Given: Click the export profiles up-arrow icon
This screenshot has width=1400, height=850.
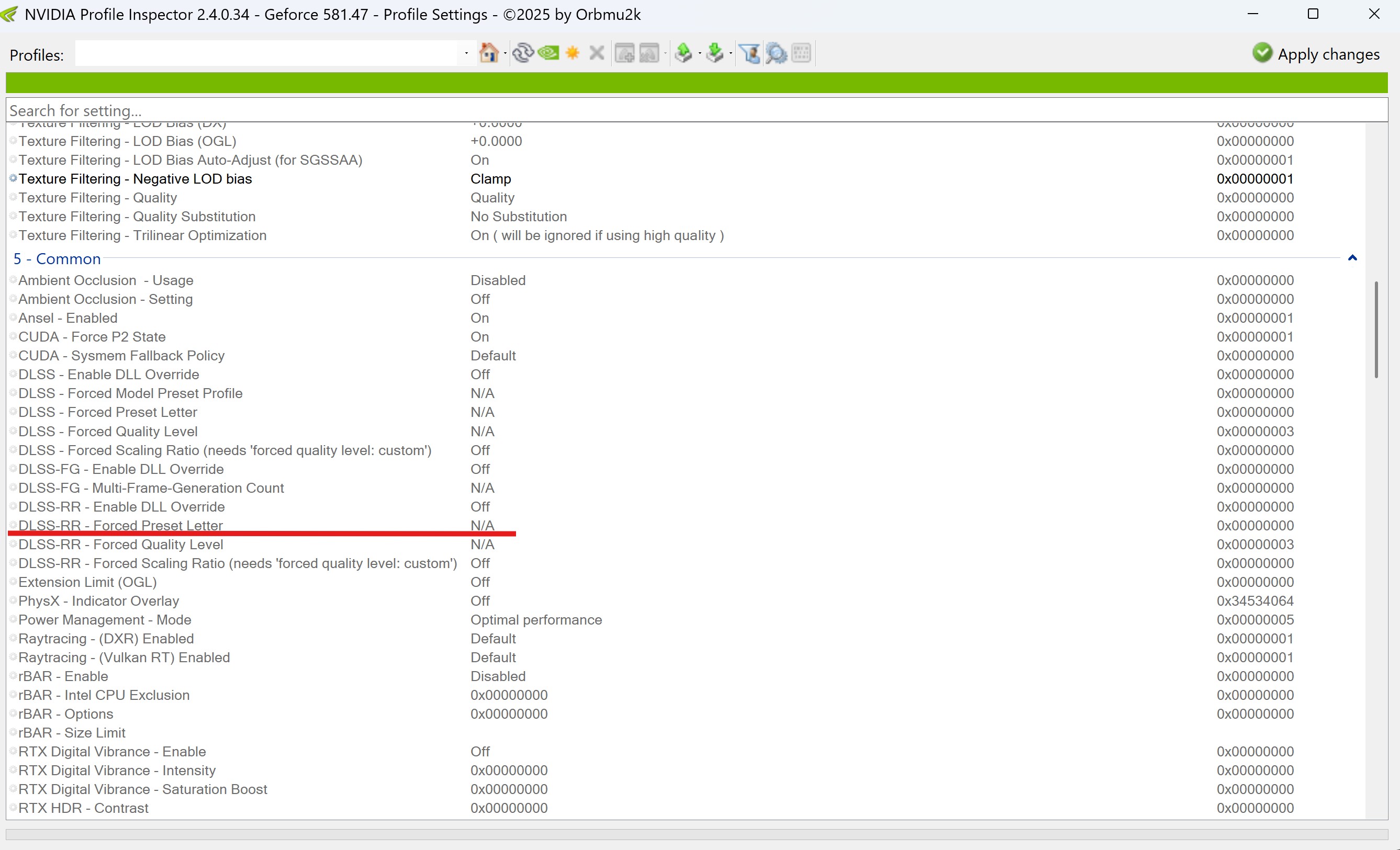Looking at the screenshot, I should tap(684, 53).
